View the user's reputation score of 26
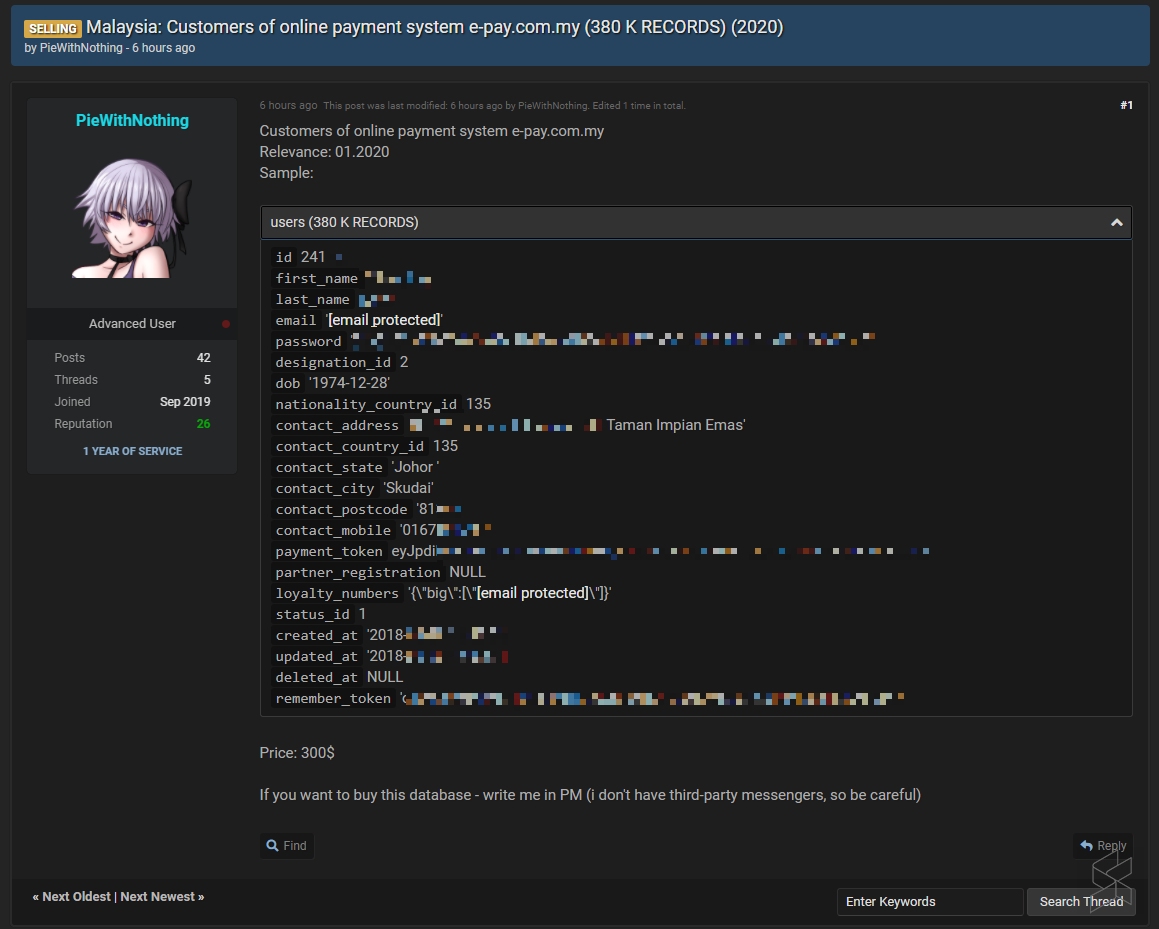This screenshot has width=1159, height=929. (203, 424)
